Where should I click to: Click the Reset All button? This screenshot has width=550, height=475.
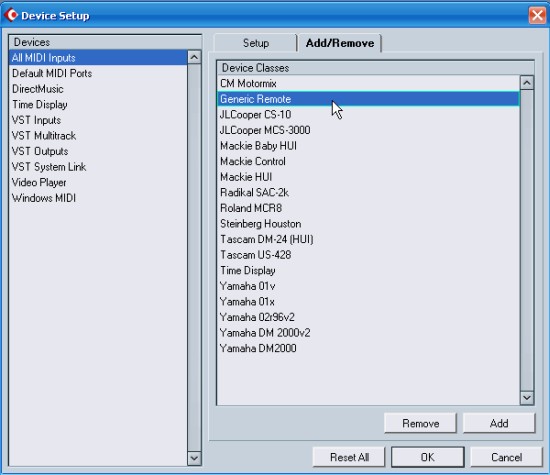pyautogui.click(x=349, y=457)
